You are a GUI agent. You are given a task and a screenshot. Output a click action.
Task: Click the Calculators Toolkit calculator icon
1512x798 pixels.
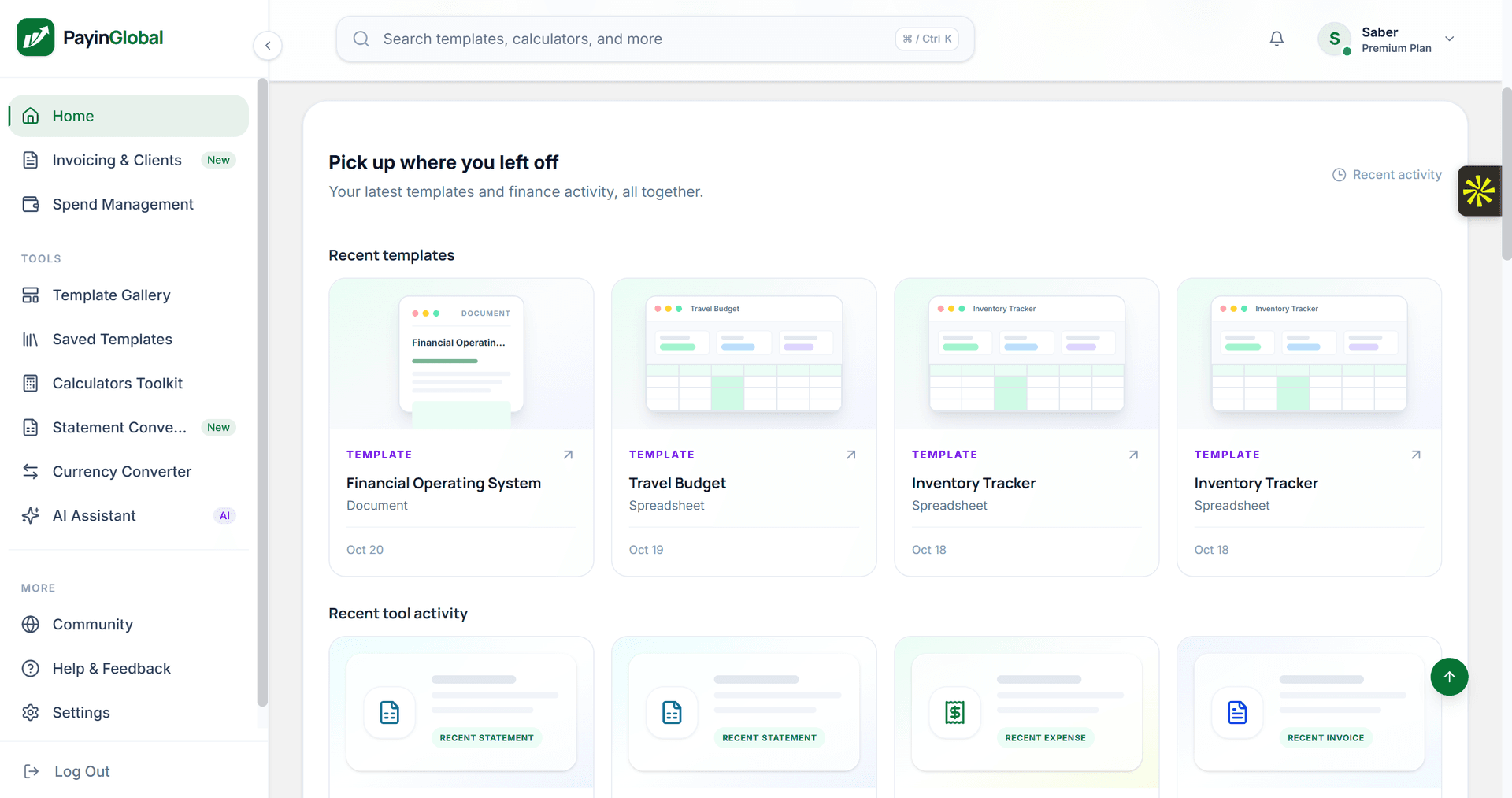31,384
